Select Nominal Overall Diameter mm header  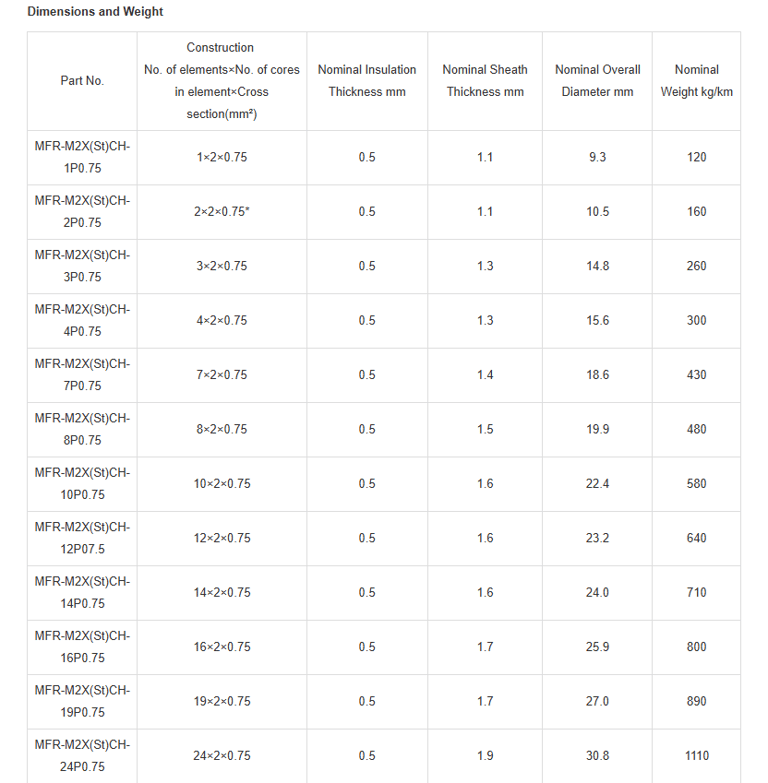(597, 81)
